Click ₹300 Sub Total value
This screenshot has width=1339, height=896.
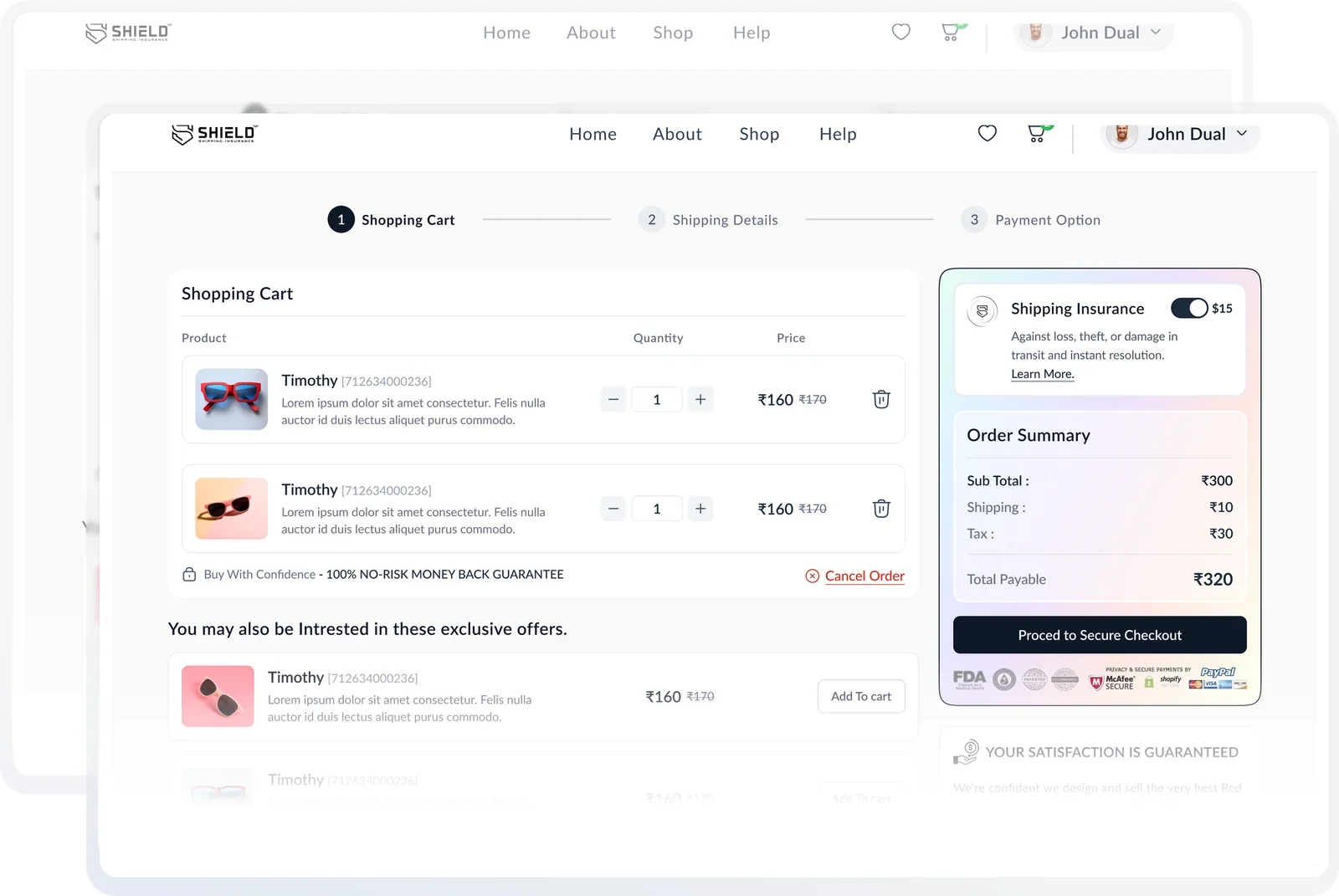[1217, 480]
